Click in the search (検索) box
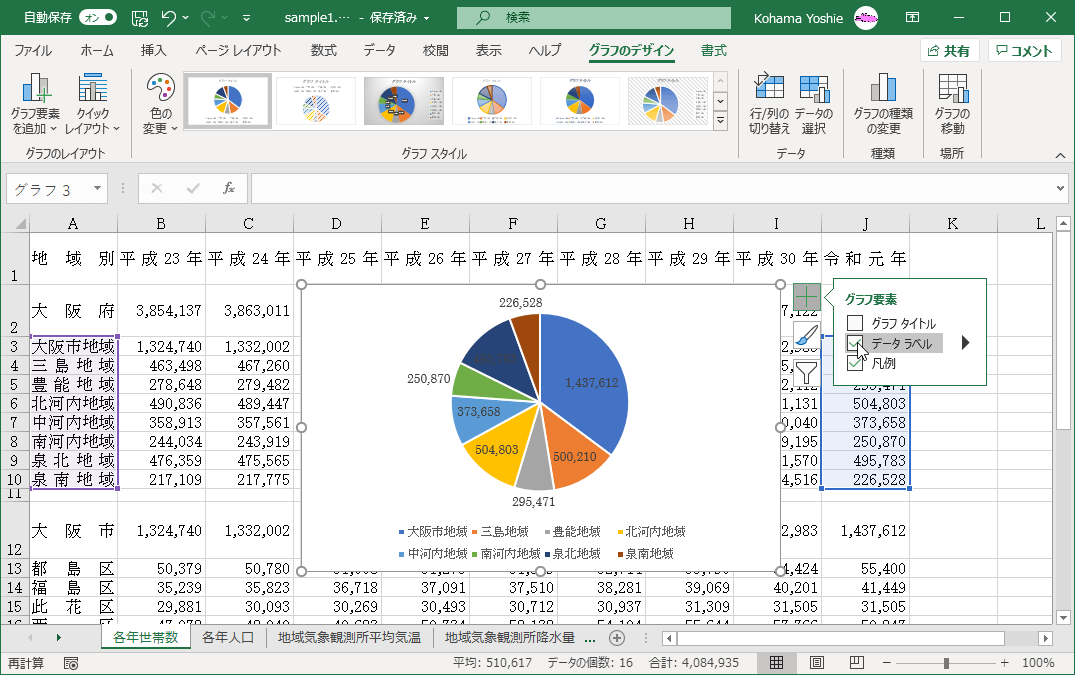This screenshot has width=1075, height=675. pyautogui.click(x=594, y=18)
